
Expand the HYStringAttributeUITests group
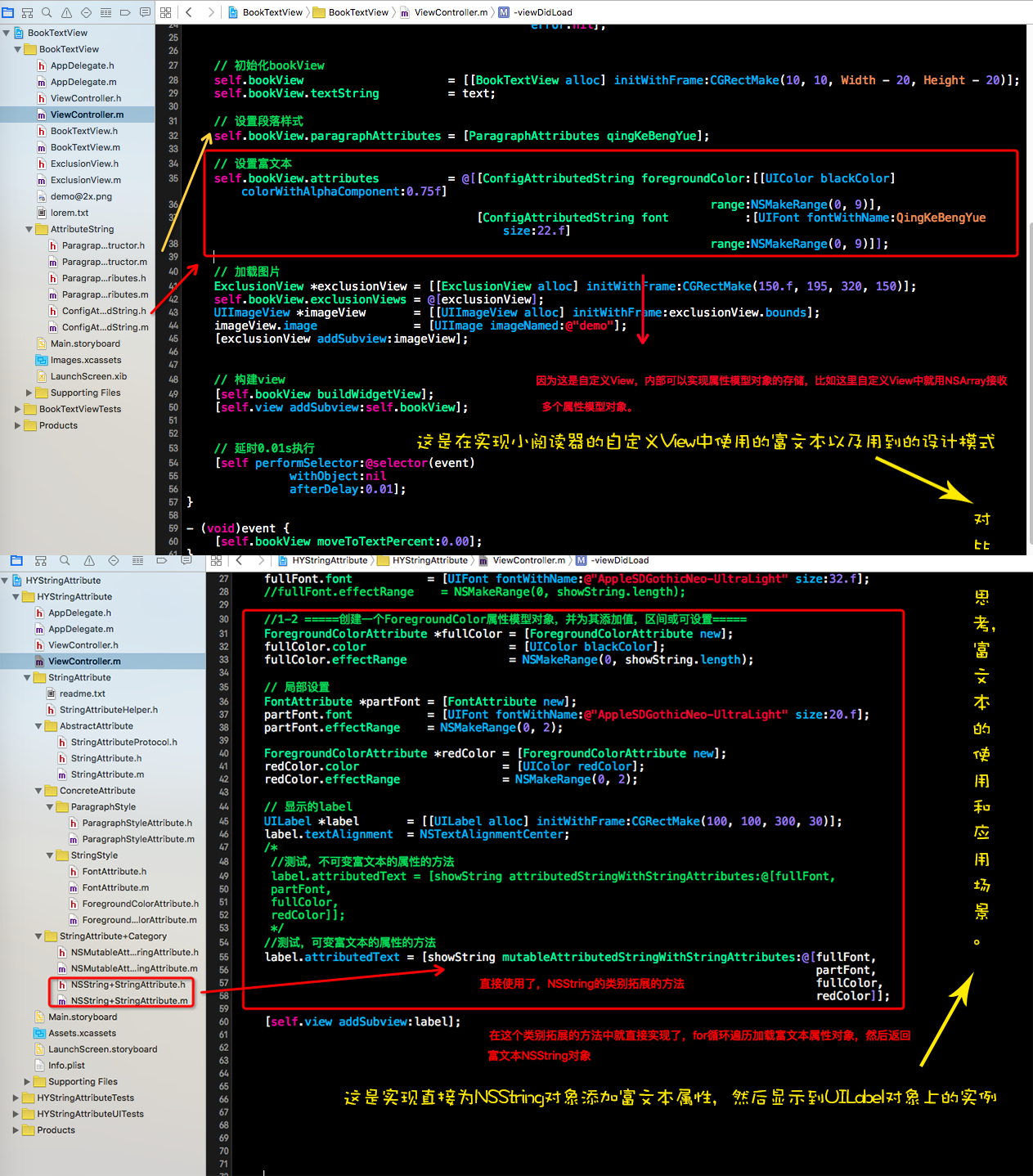pyautogui.click(x=16, y=1114)
